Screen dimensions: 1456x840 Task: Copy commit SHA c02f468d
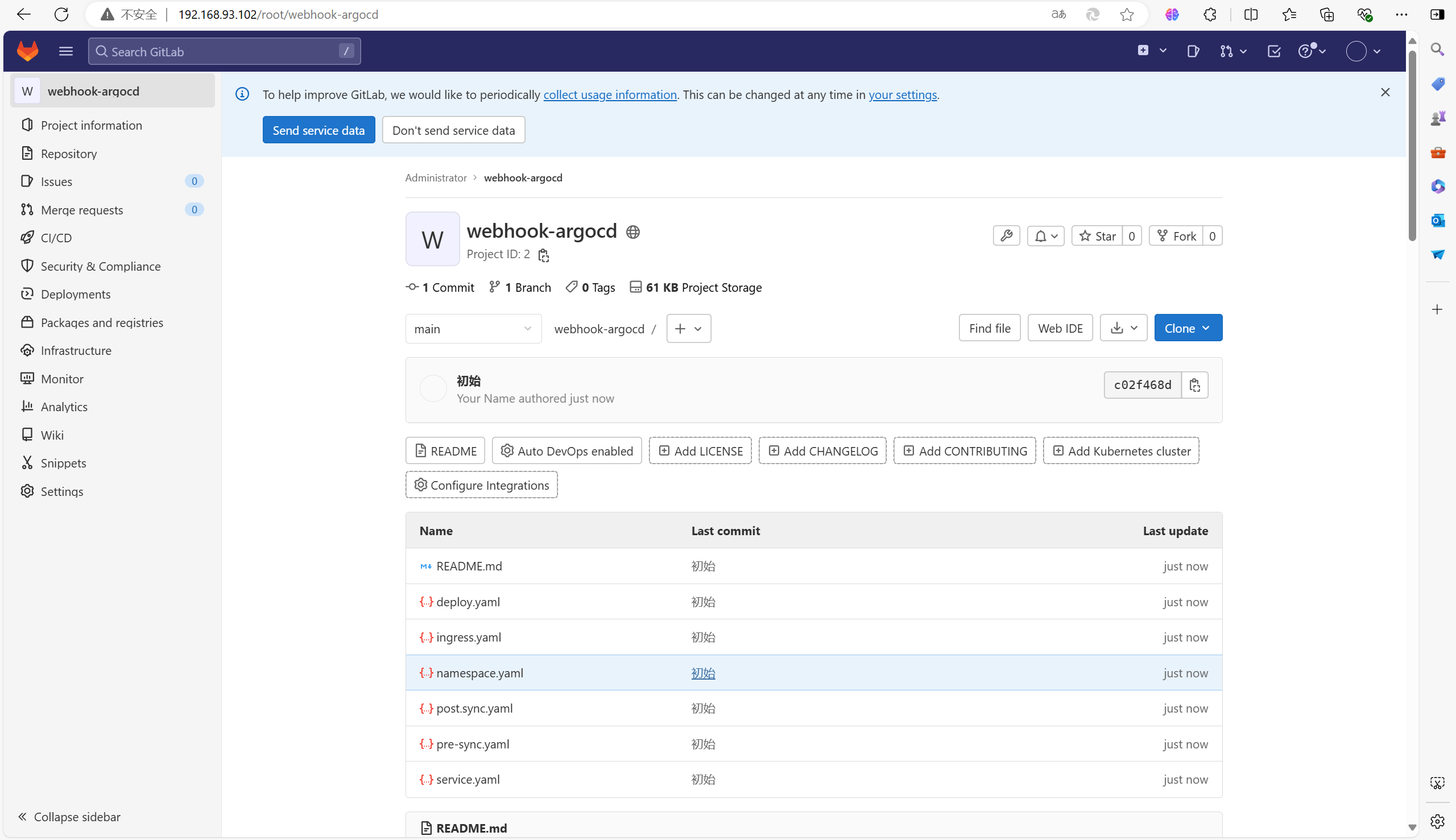1194,385
